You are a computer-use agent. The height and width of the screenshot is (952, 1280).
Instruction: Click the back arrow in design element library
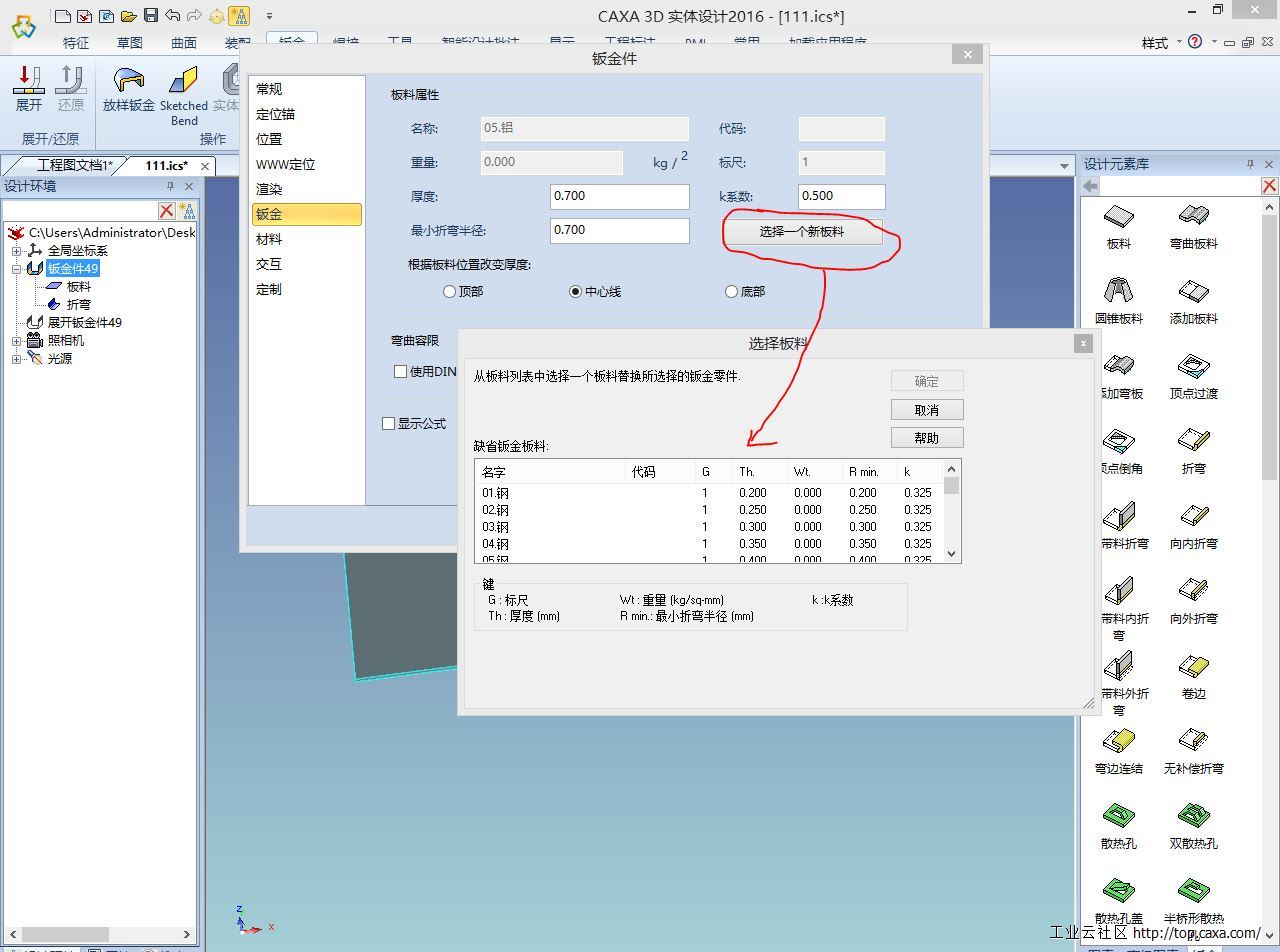(x=1090, y=185)
